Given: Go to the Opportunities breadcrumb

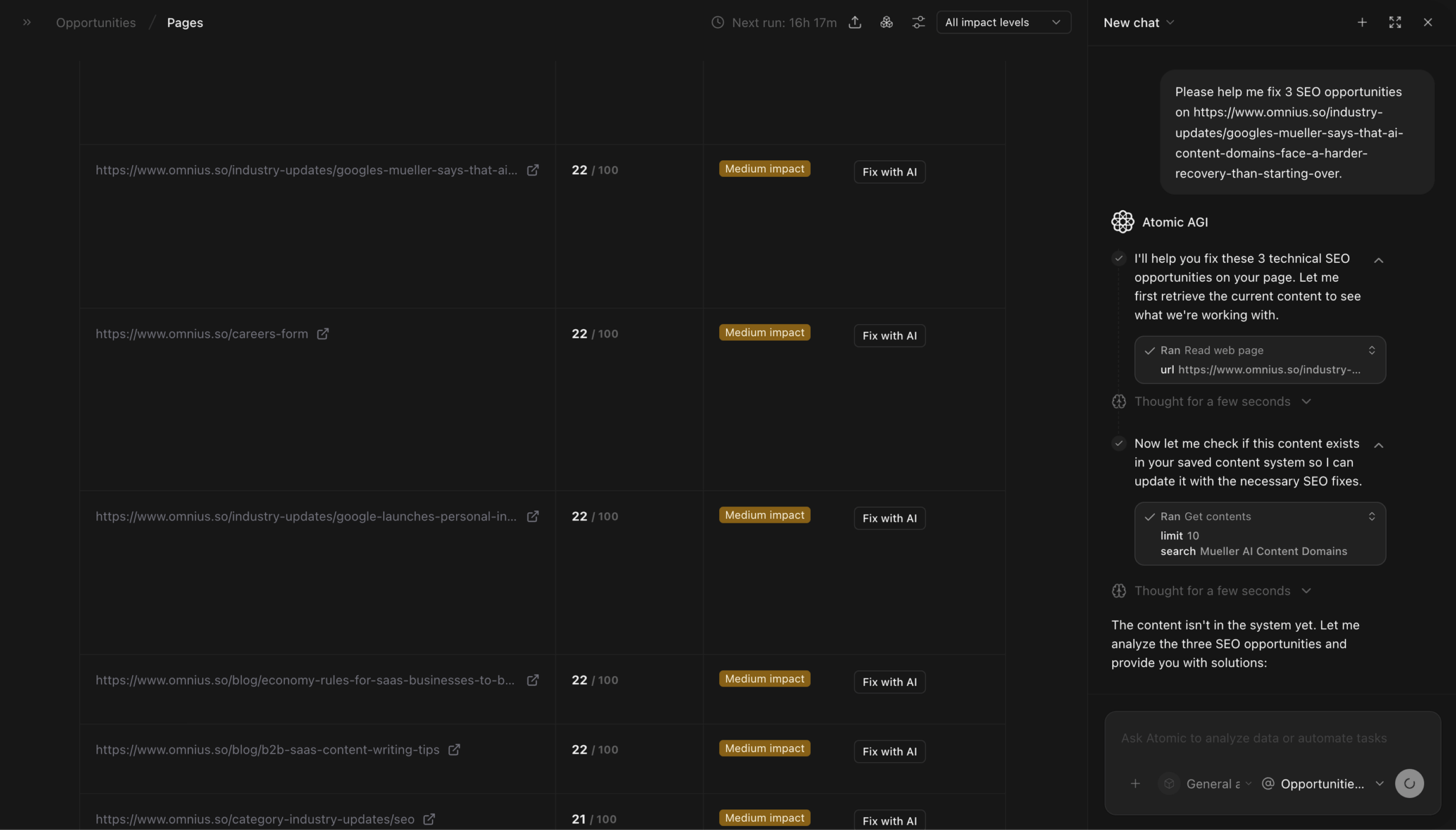Looking at the screenshot, I should (x=96, y=22).
